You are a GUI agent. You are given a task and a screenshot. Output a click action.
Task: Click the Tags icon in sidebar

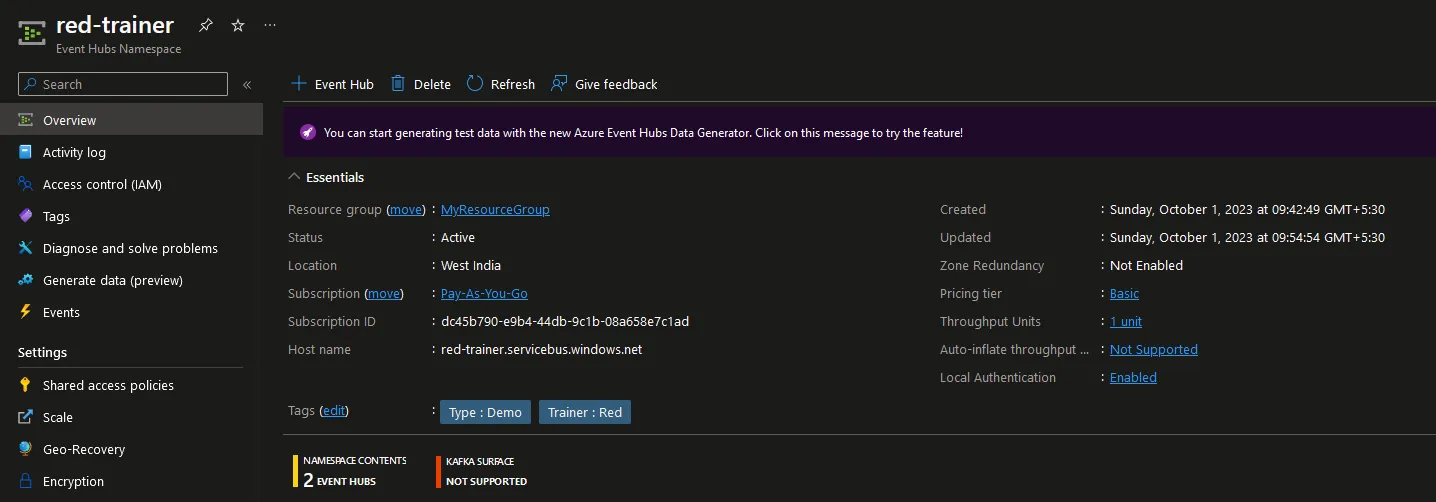pos(25,216)
